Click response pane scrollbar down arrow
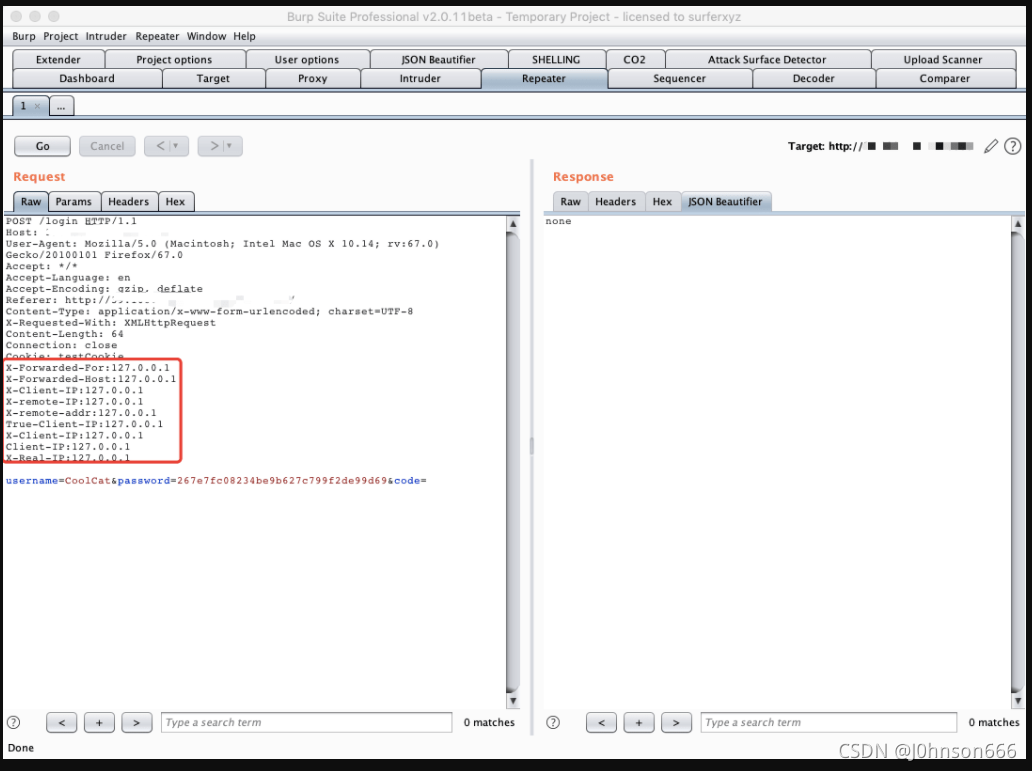This screenshot has width=1032, height=771. click(x=1018, y=701)
